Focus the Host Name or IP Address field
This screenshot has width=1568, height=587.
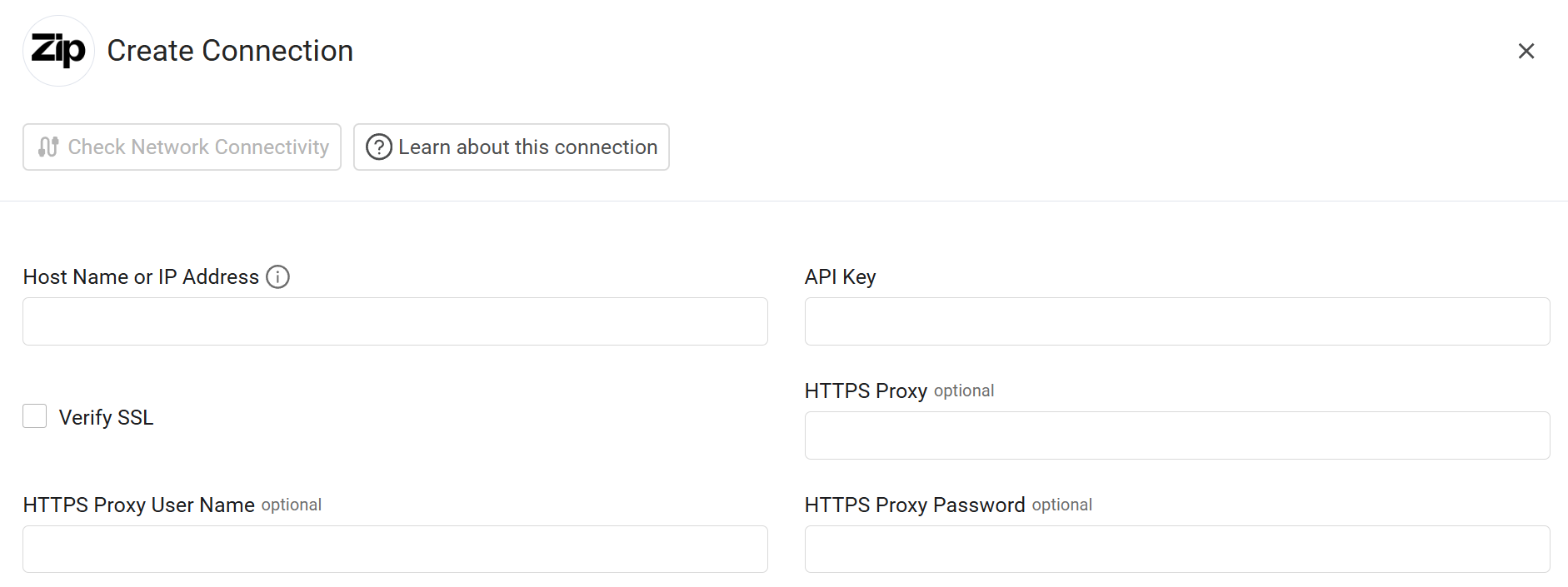[x=394, y=321]
